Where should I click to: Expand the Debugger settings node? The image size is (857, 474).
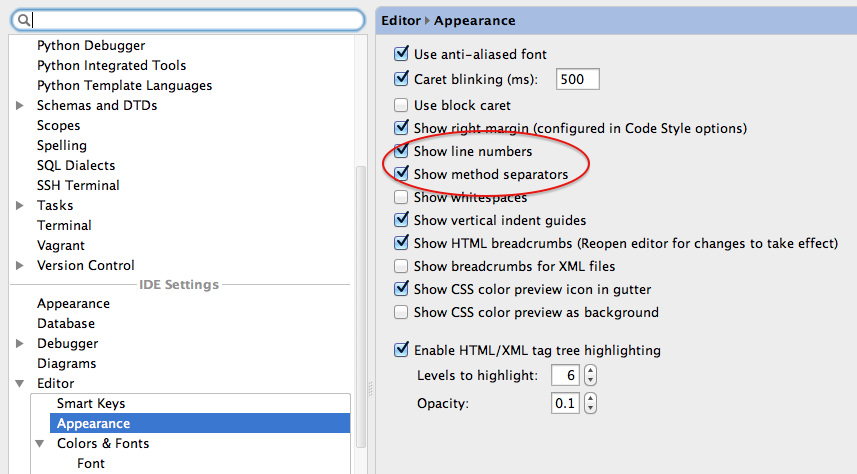pos(20,343)
